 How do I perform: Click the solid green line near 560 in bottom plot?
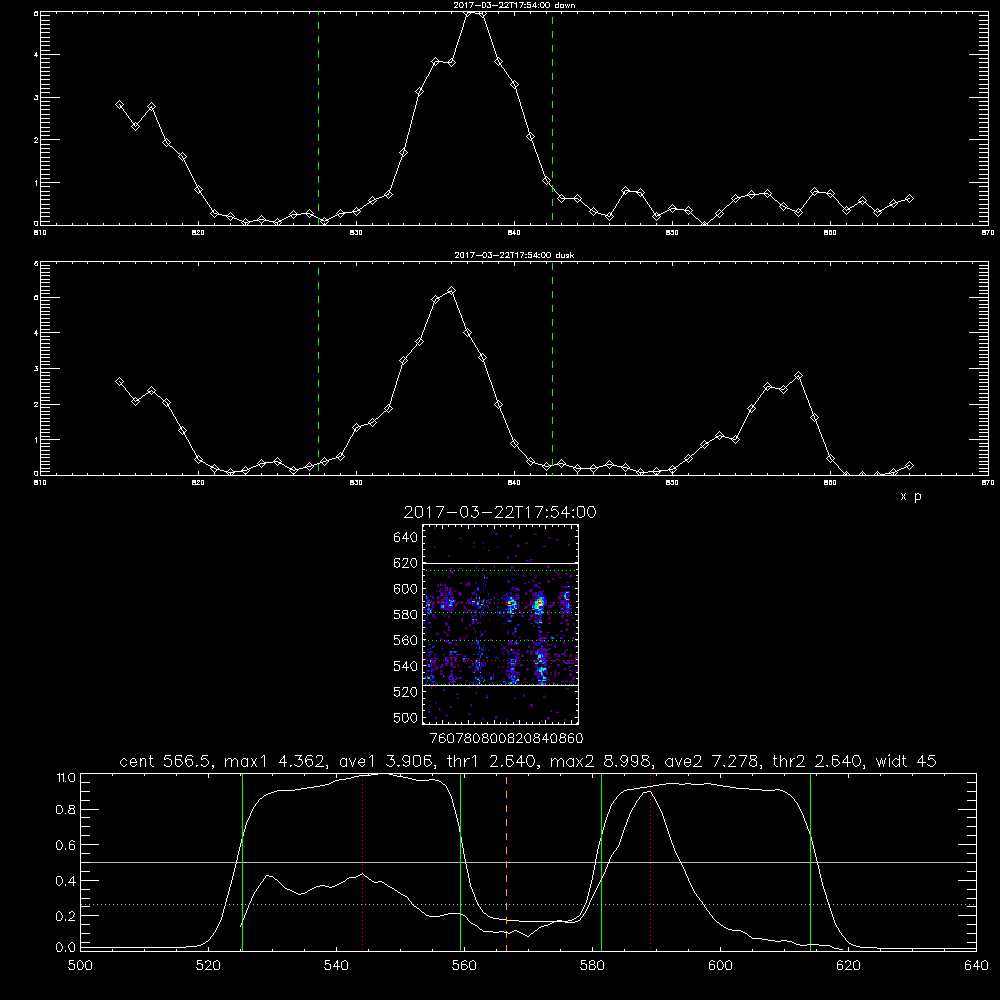point(460,861)
